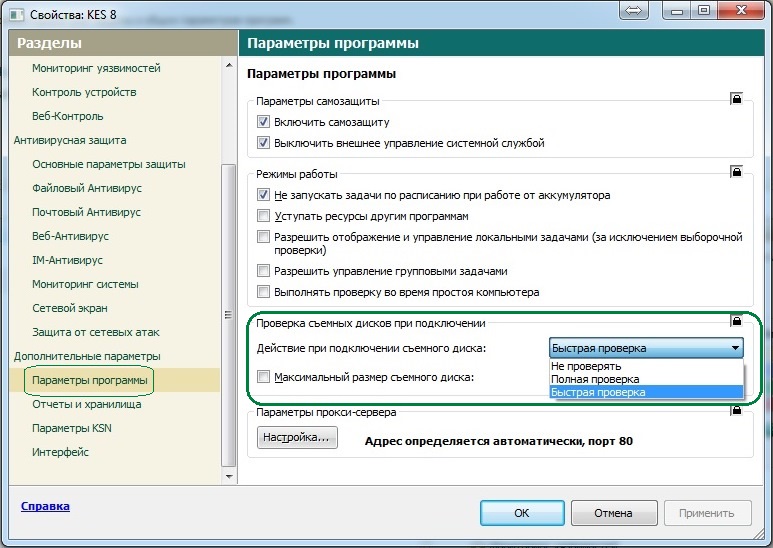Open Отчеты и хранилища section
Image resolution: width=773 pixels, height=548 pixels.
(86, 404)
